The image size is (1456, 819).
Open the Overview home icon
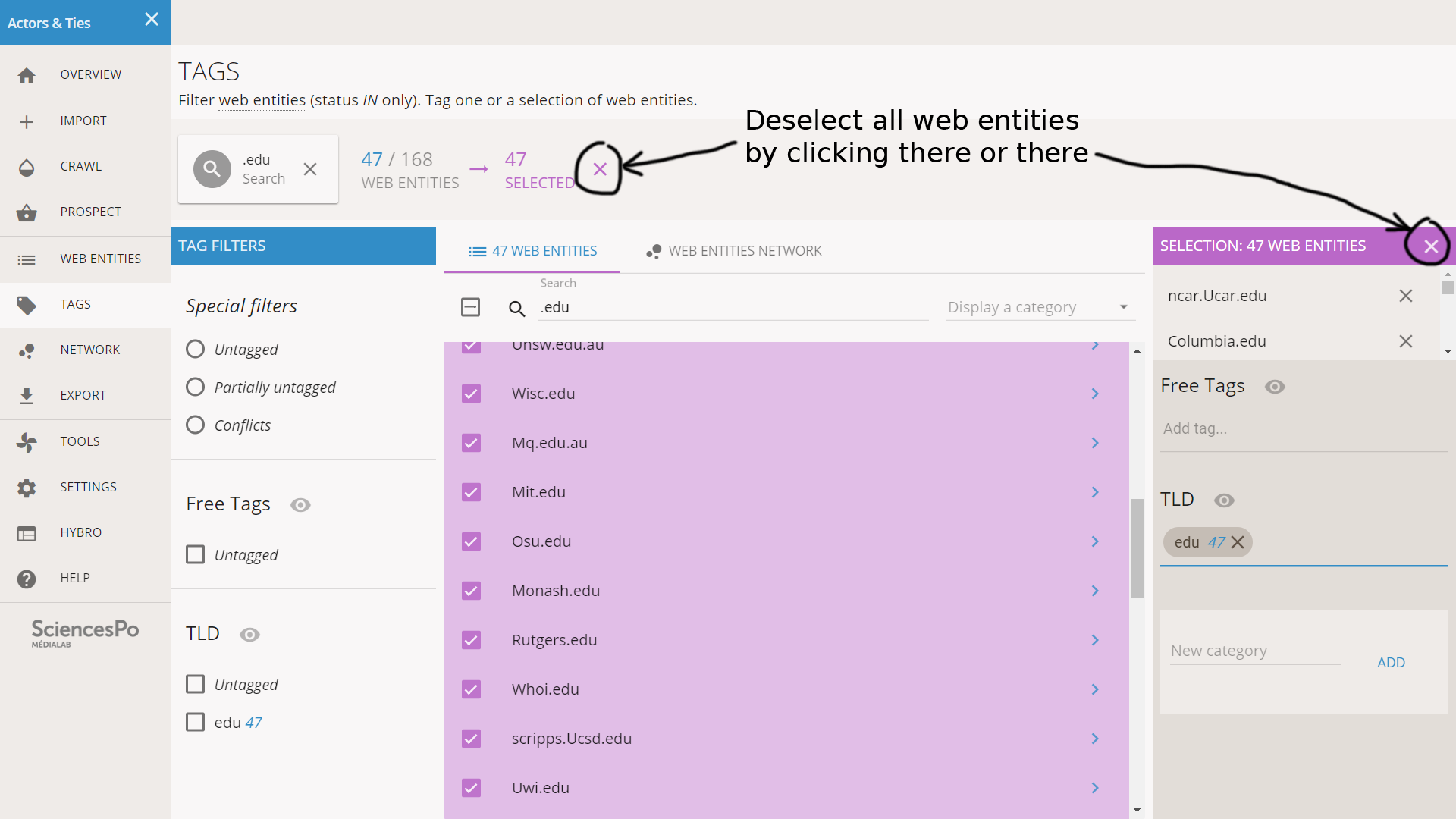[27, 75]
